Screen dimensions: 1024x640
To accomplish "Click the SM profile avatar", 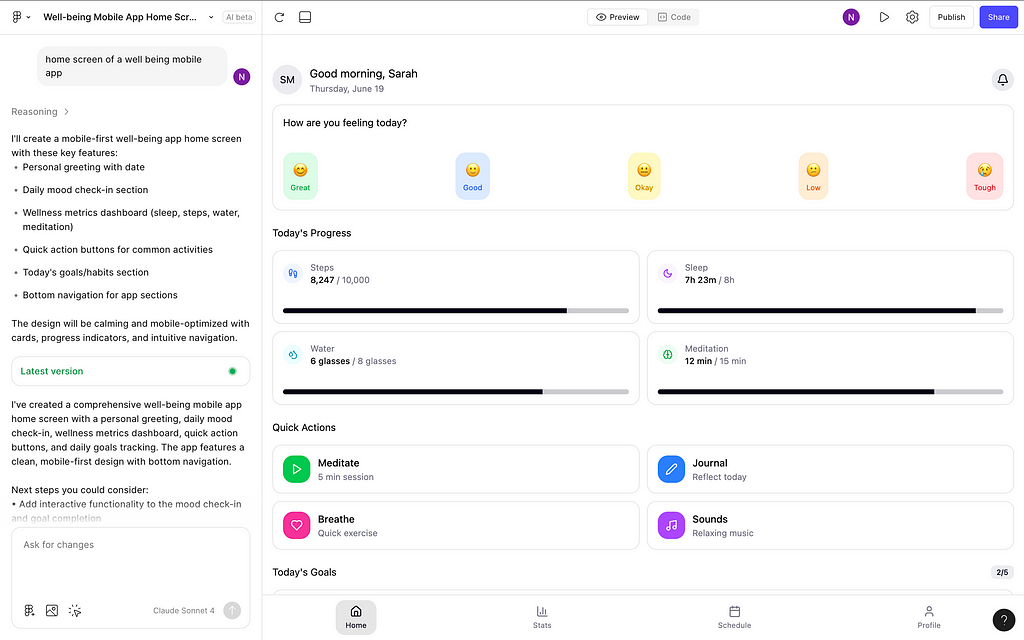I will 287,80.
